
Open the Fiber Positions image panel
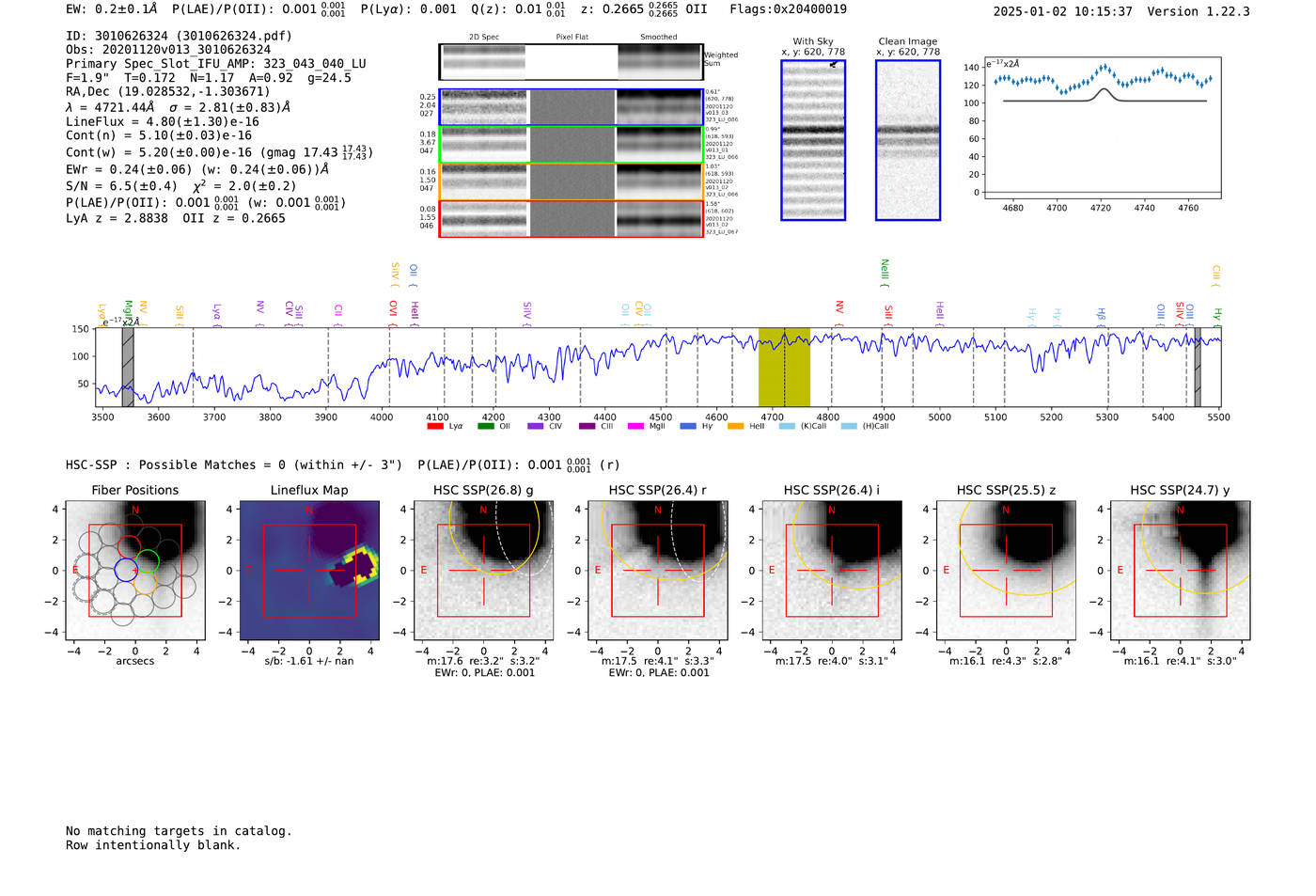coord(135,570)
